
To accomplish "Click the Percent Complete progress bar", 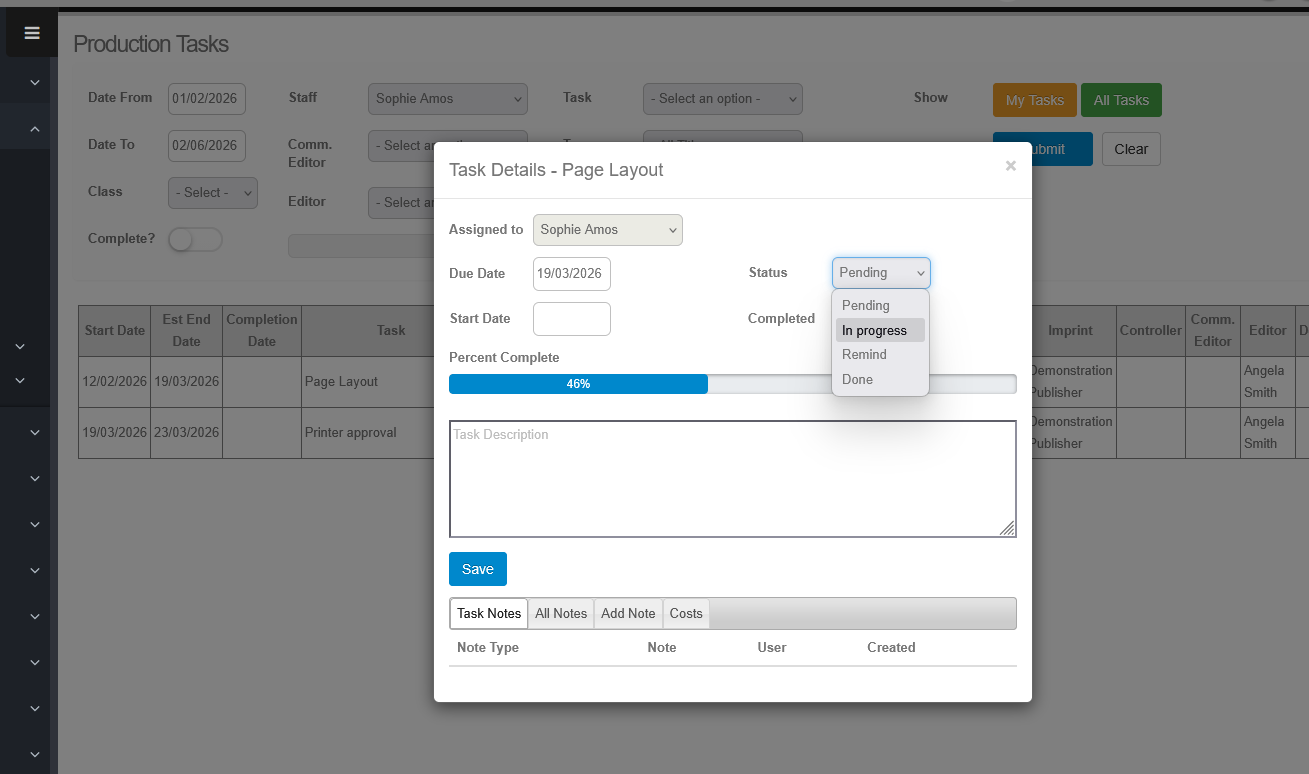I will coord(732,384).
